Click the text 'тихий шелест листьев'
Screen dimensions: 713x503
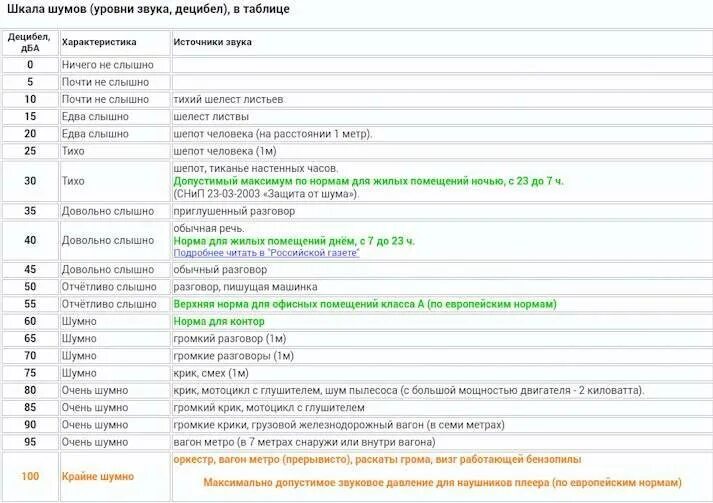[x=228, y=99]
